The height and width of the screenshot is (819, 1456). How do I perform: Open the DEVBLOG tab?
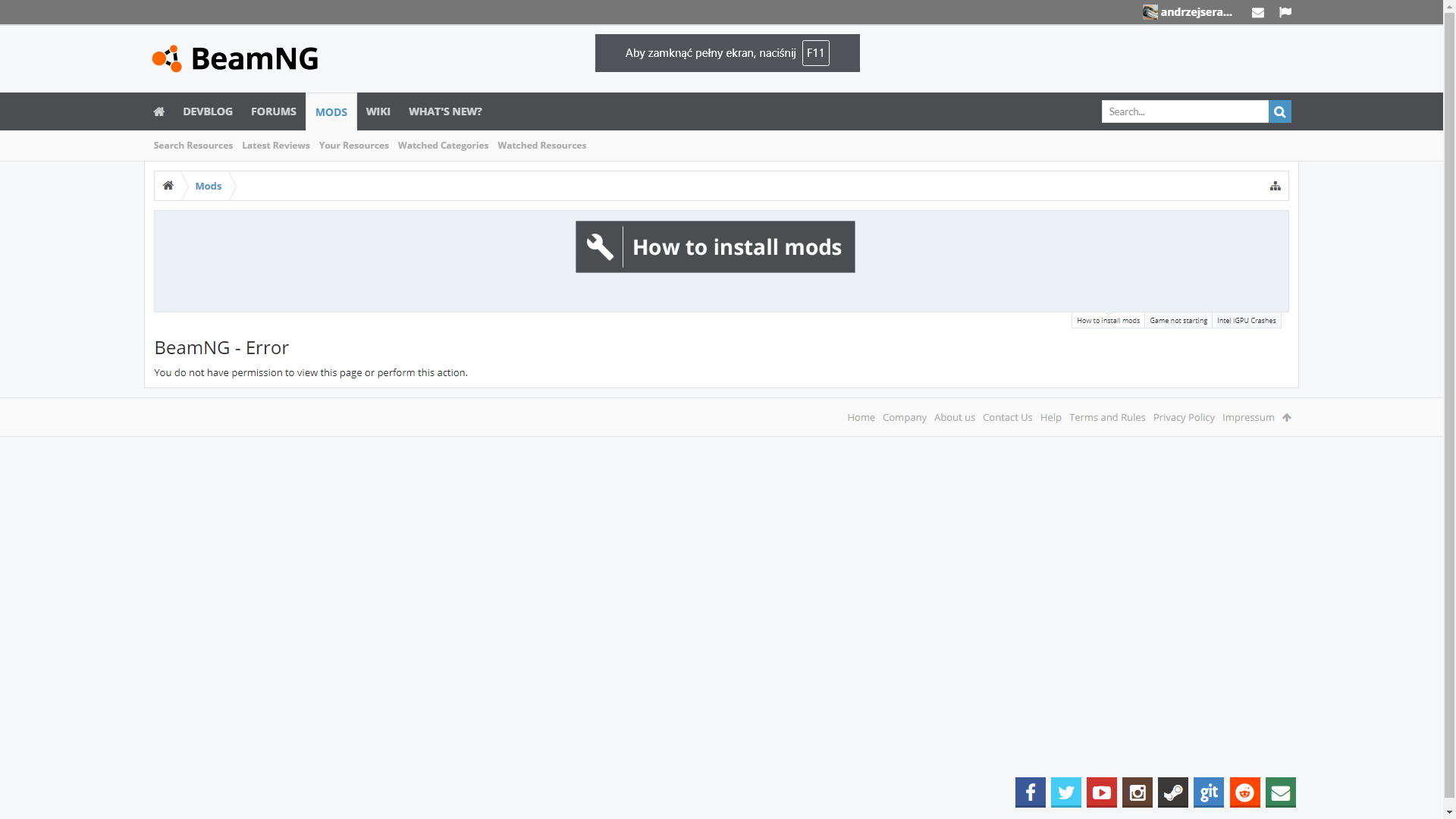(208, 111)
